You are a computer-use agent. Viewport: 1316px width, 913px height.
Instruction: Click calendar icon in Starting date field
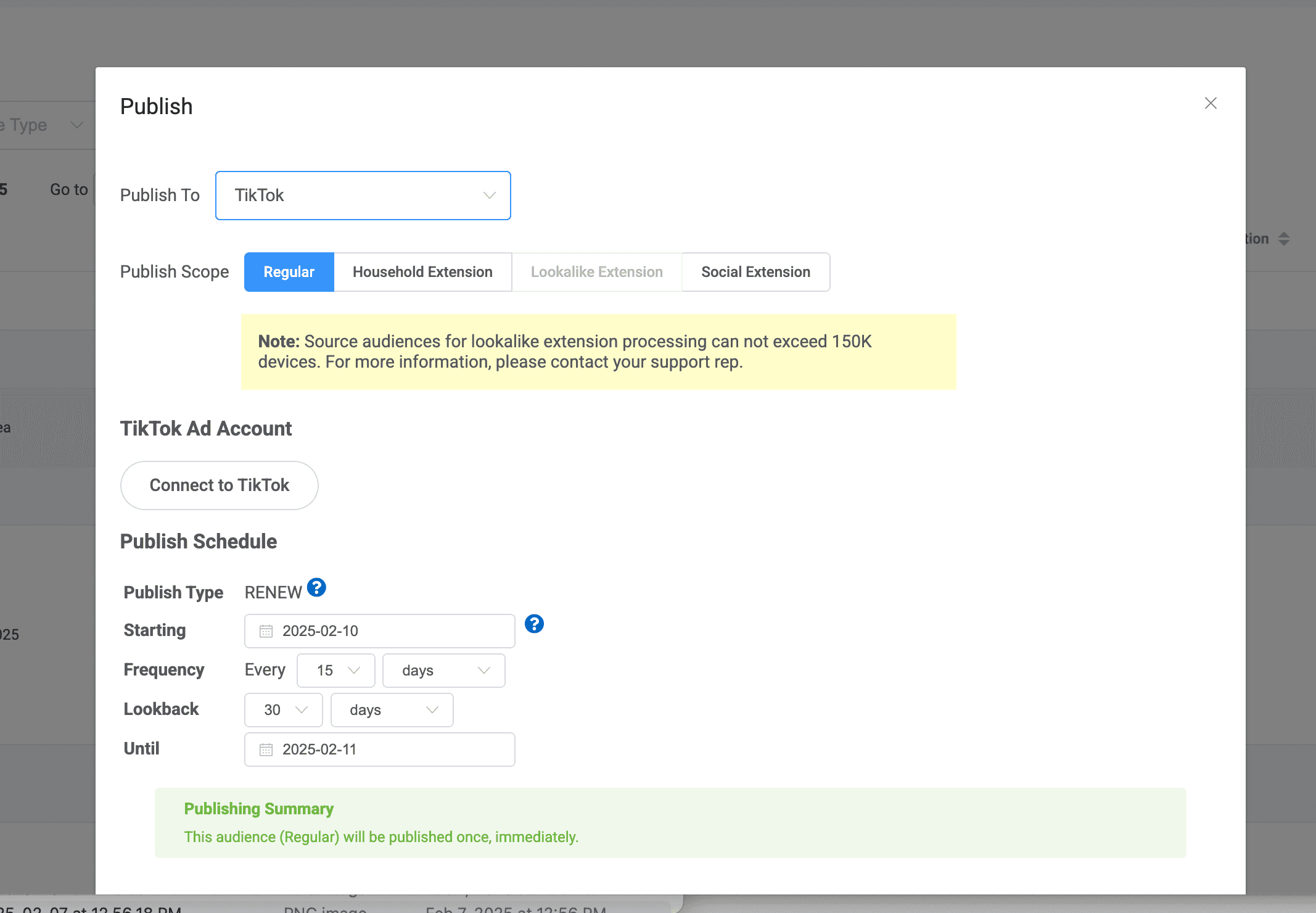tap(266, 631)
